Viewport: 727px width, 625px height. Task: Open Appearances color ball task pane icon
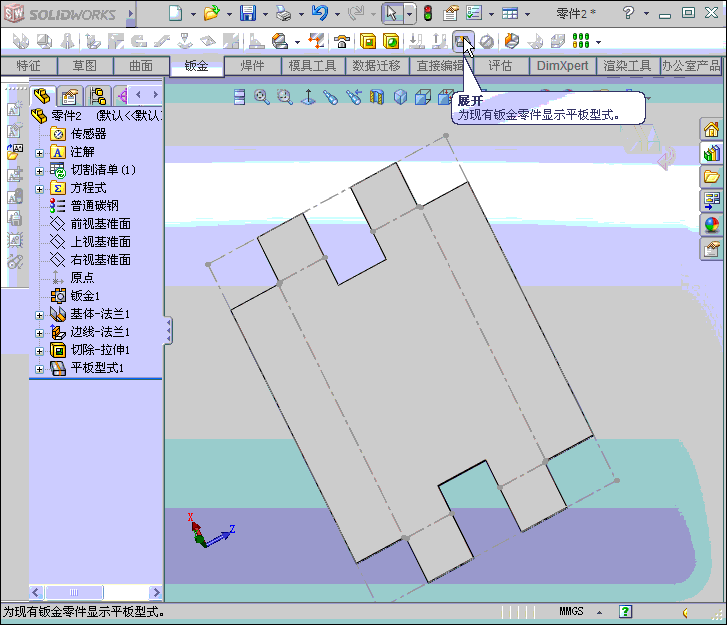click(x=712, y=225)
